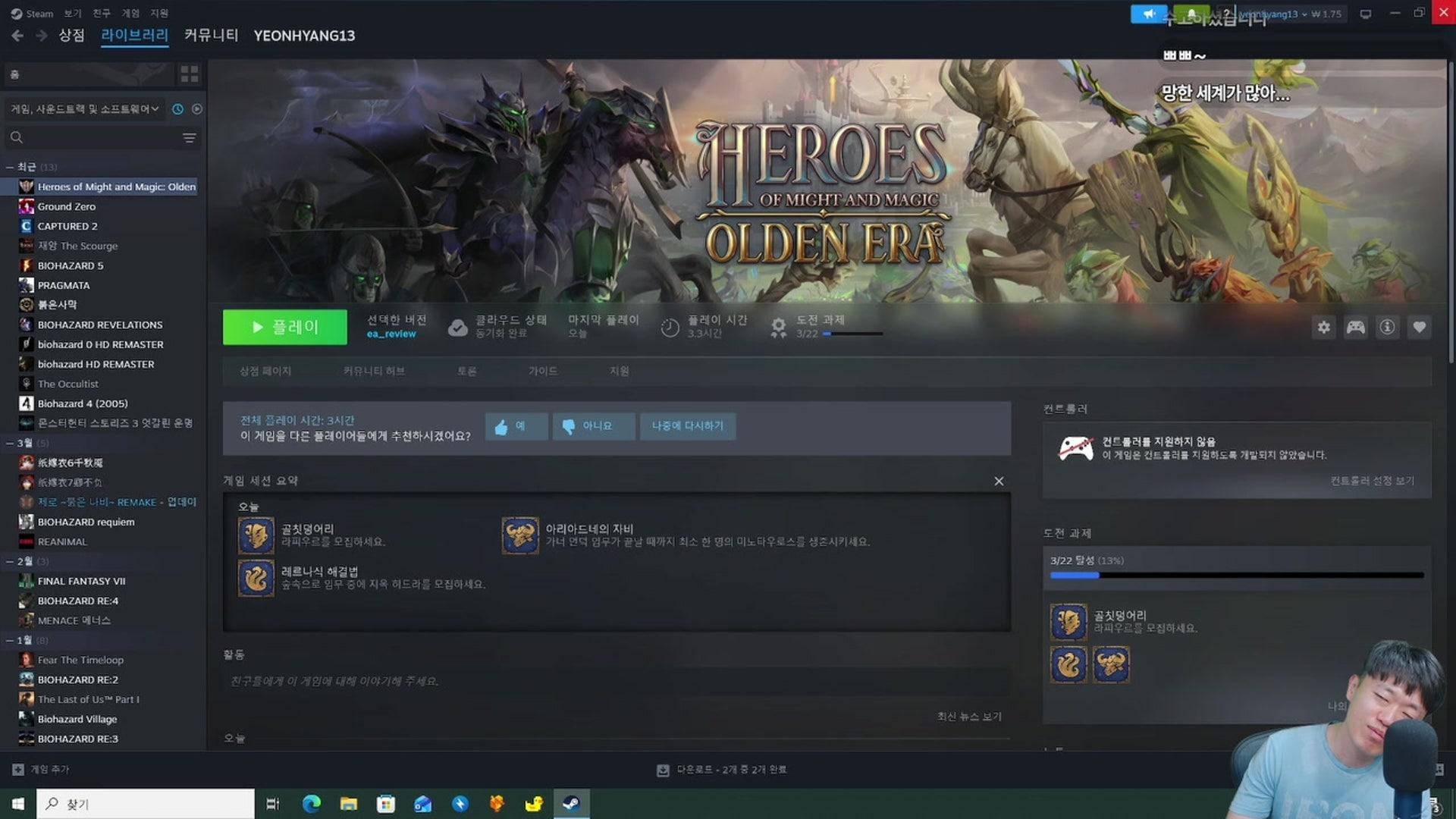Add game to favorites heart icon
The image size is (1456, 819).
coord(1419,327)
